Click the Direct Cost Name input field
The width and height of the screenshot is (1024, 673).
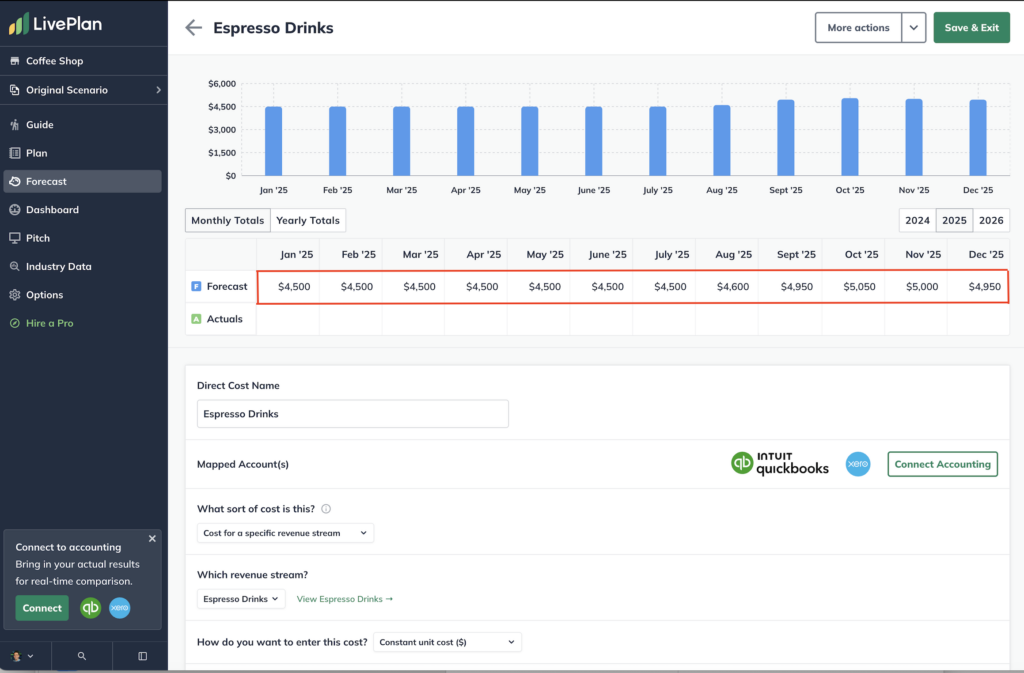click(352, 414)
